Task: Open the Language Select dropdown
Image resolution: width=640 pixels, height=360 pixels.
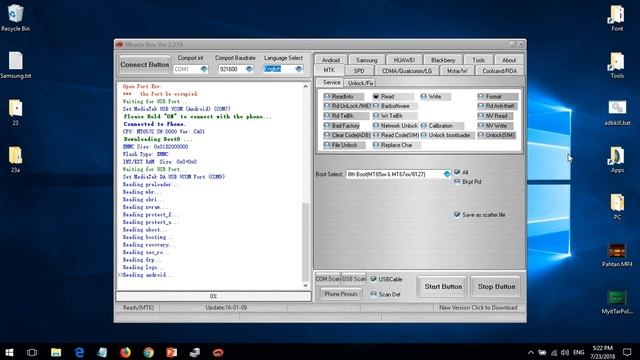Action: point(299,69)
